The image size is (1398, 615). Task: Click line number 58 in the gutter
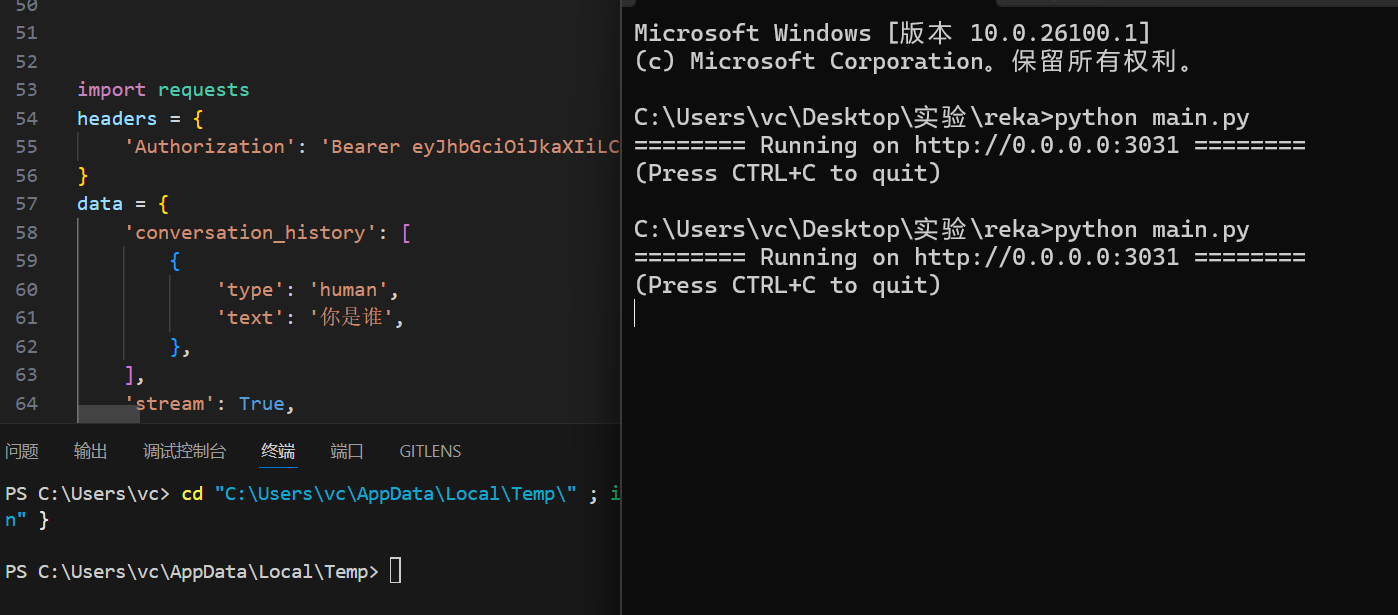tap(26, 232)
